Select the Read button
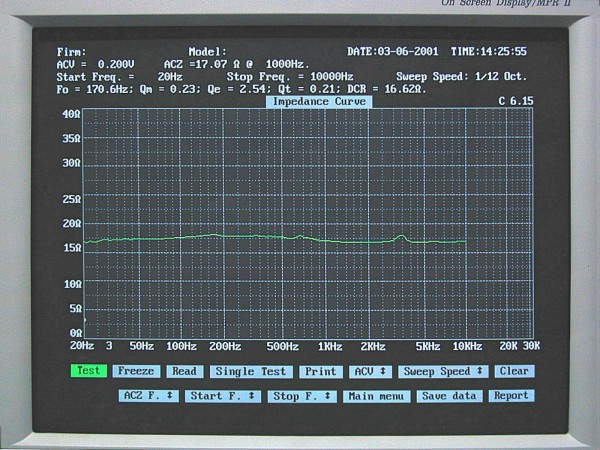Viewport: 600px width, 450px height. click(x=184, y=371)
